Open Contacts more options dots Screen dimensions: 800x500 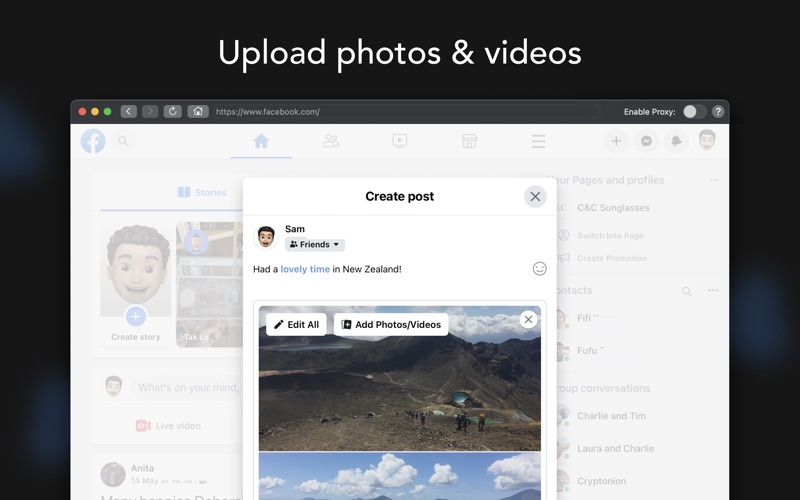(713, 290)
